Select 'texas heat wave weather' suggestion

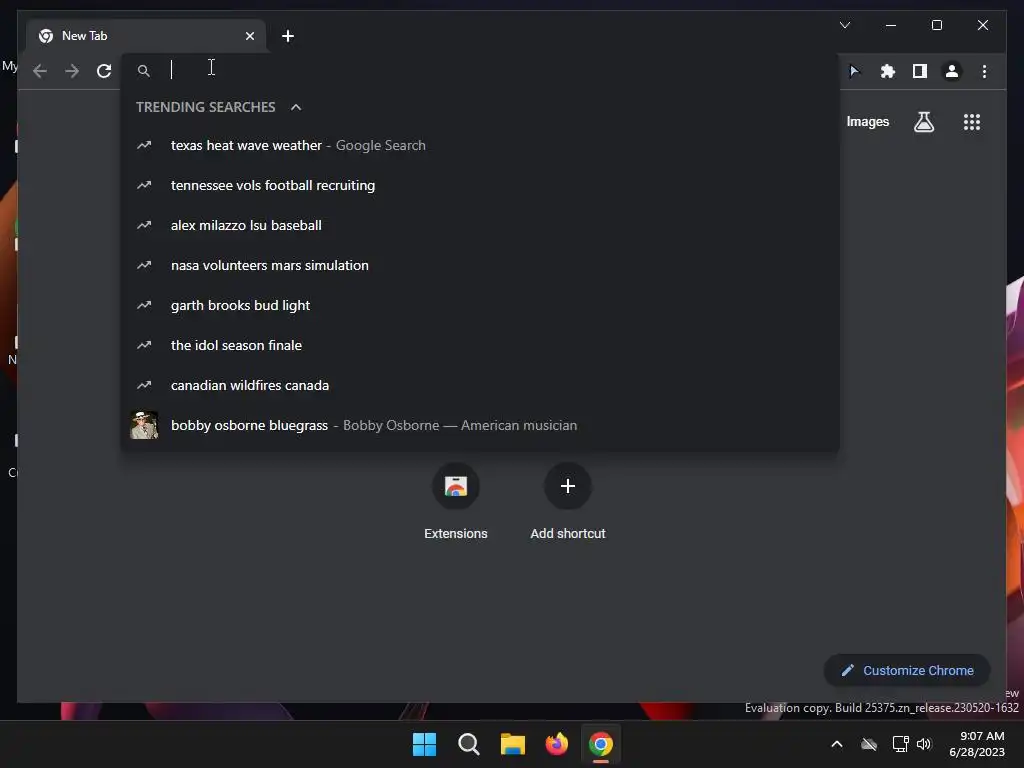click(480, 145)
